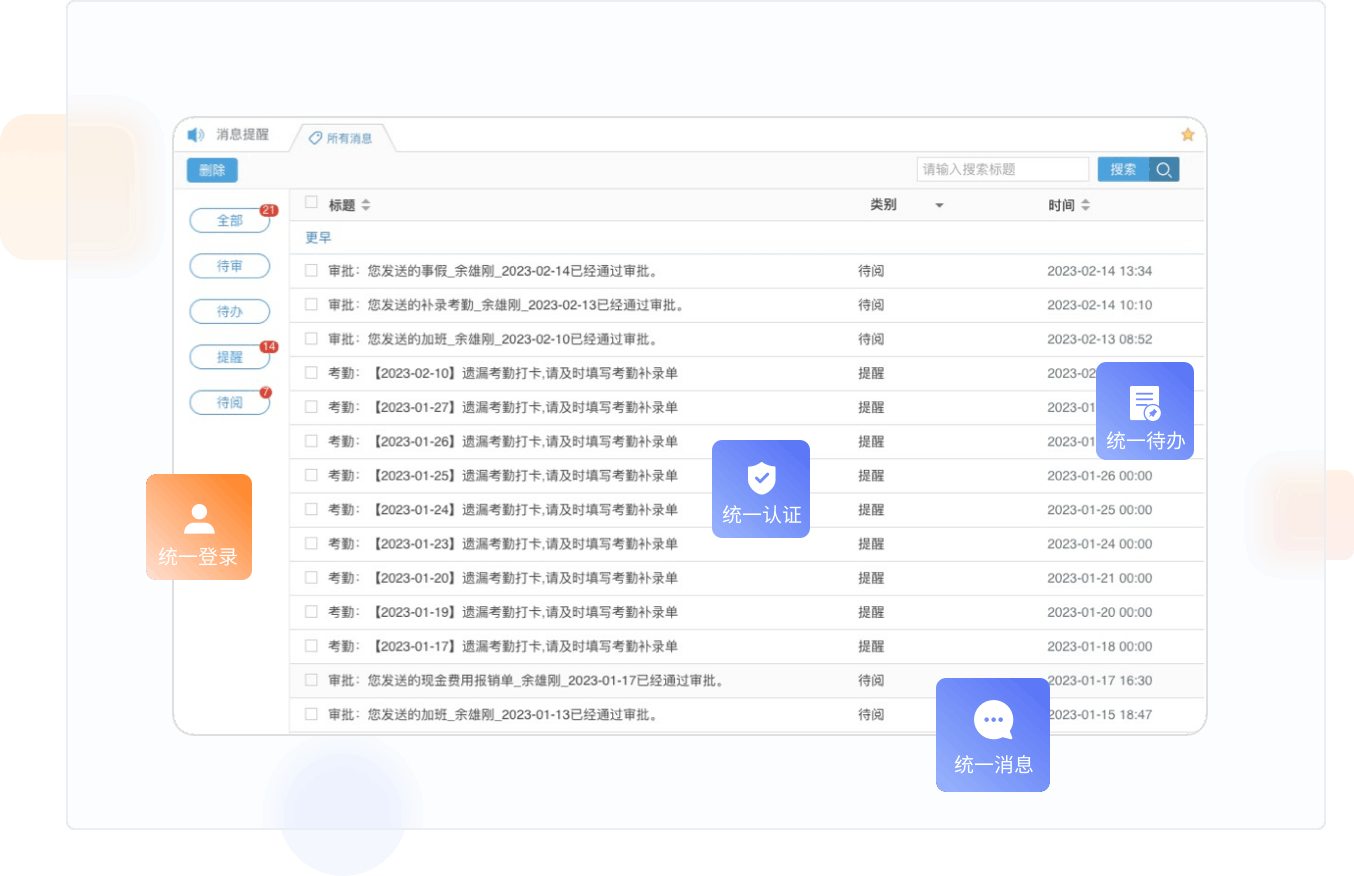Switch to the 消息提醒 tab
Viewport: 1354px width, 876px height.
tap(242, 134)
